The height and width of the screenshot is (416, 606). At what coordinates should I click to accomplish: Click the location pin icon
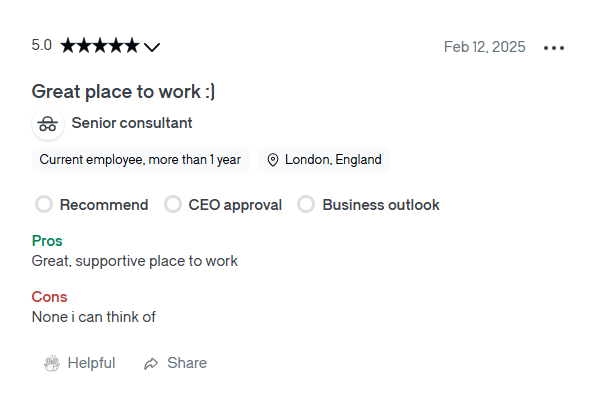[x=273, y=160]
